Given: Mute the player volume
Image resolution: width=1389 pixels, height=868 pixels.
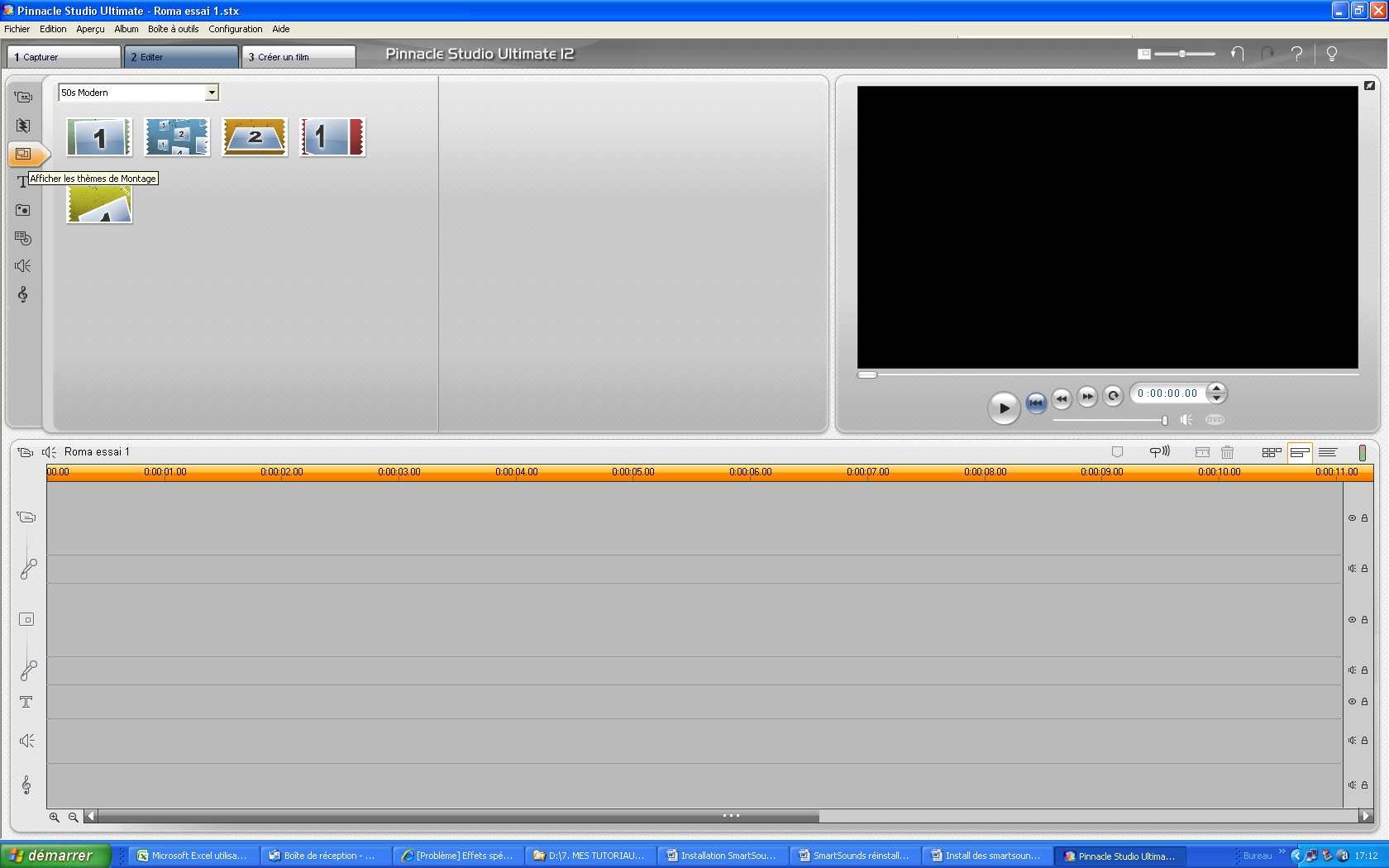Looking at the screenshot, I should [x=1186, y=420].
